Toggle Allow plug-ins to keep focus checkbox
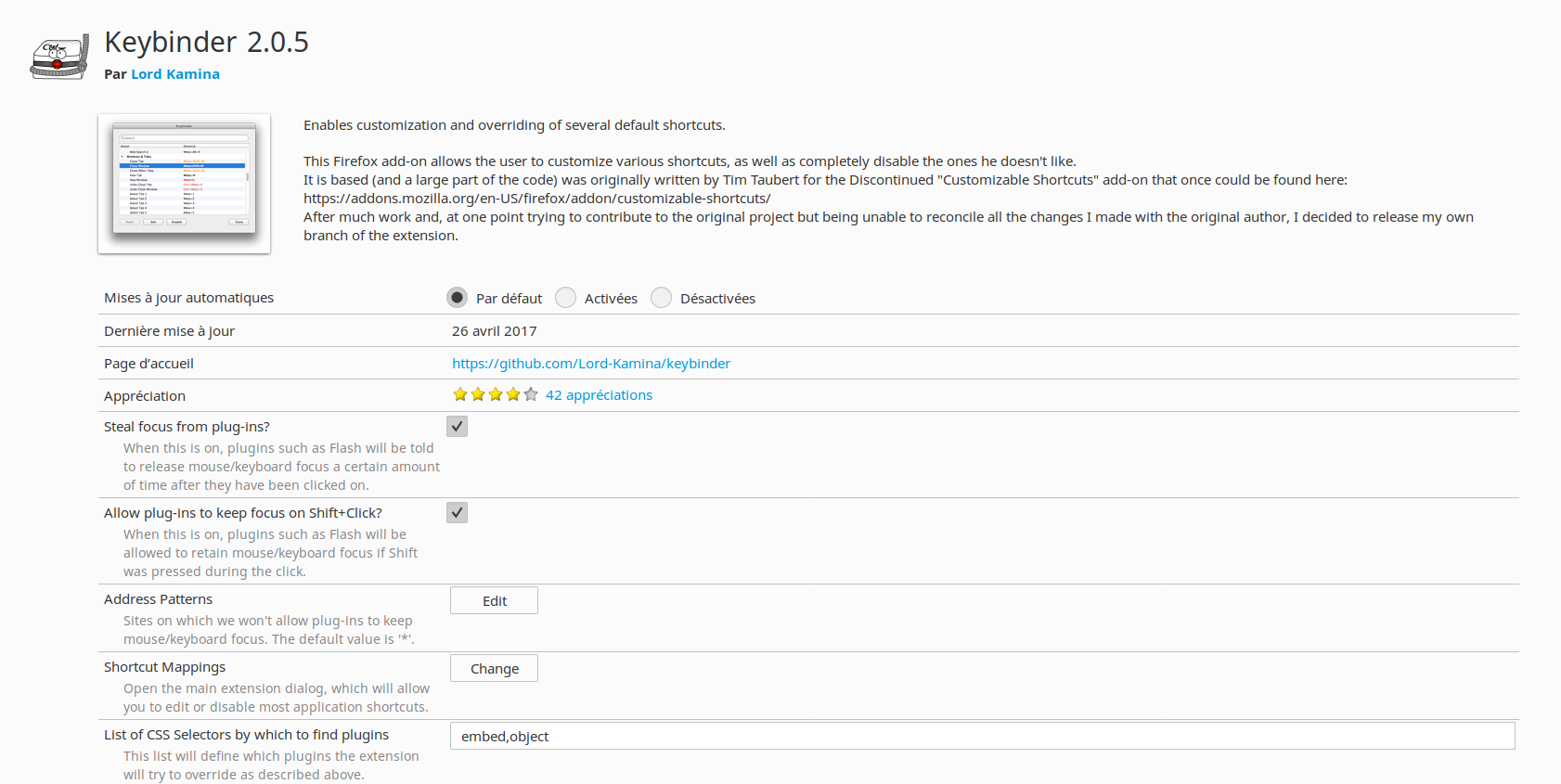The height and width of the screenshot is (784, 1561). (457, 512)
